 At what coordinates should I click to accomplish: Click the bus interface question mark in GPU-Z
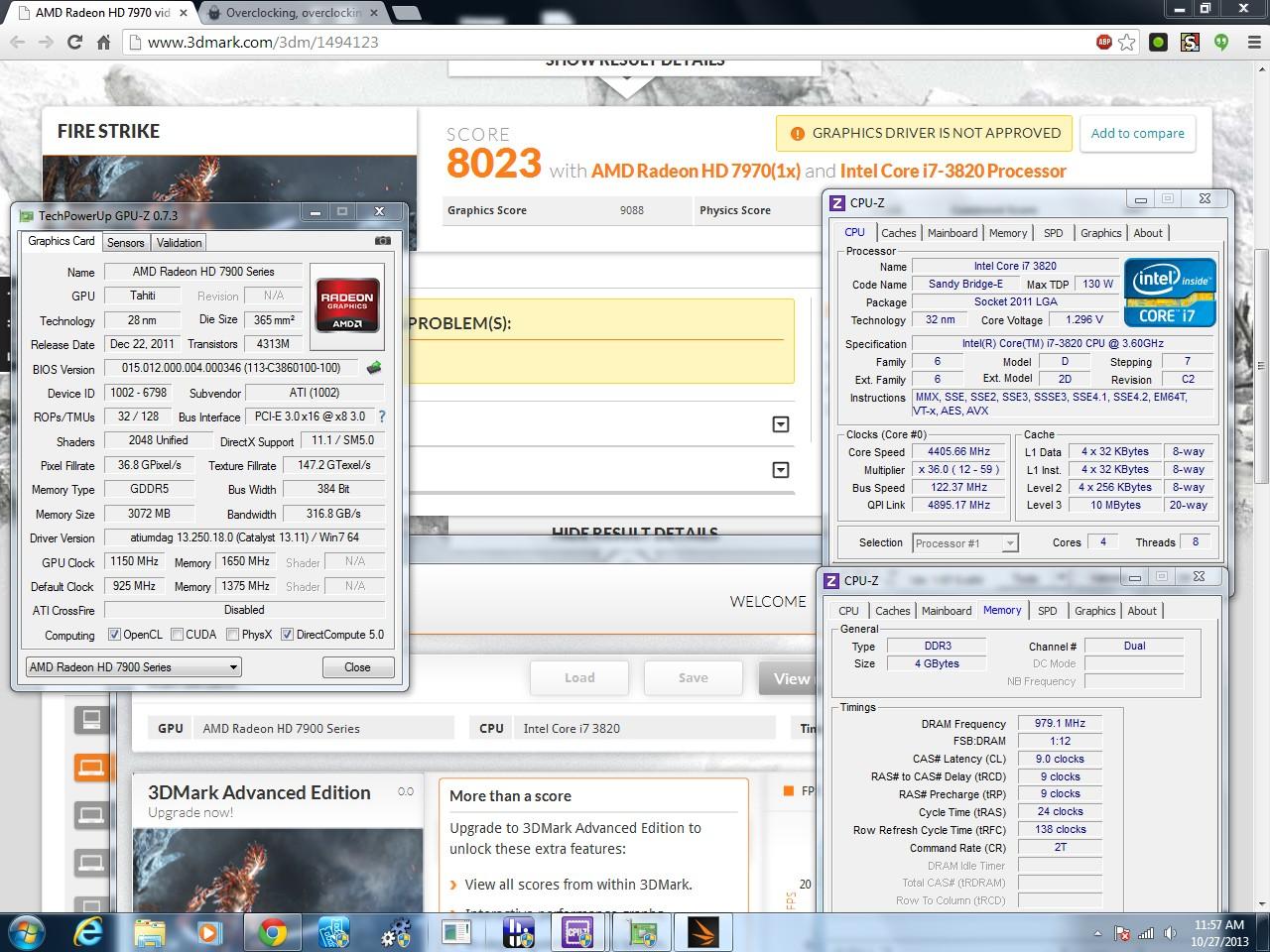382,416
